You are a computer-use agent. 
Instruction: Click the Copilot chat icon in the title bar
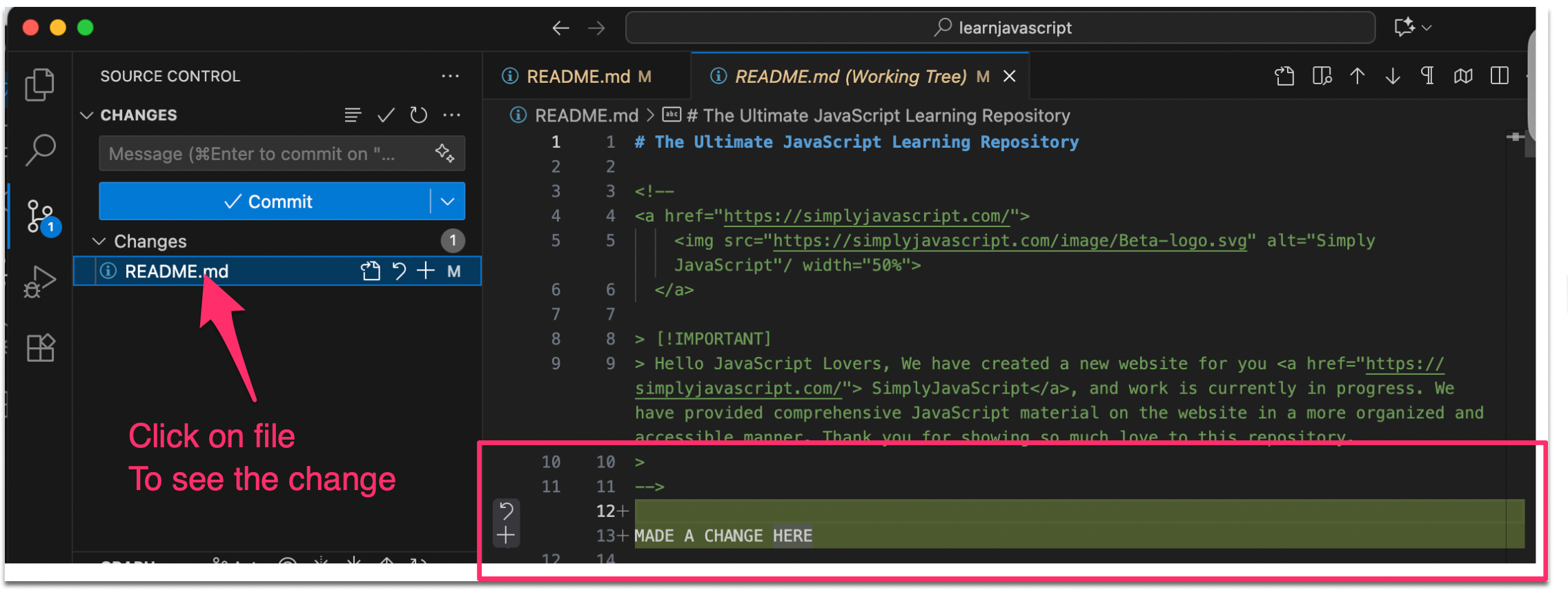[x=1404, y=27]
